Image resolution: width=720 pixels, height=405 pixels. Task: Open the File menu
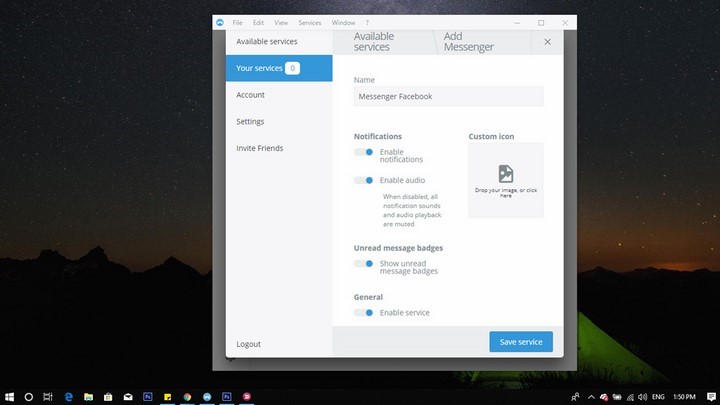click(237, 22)
